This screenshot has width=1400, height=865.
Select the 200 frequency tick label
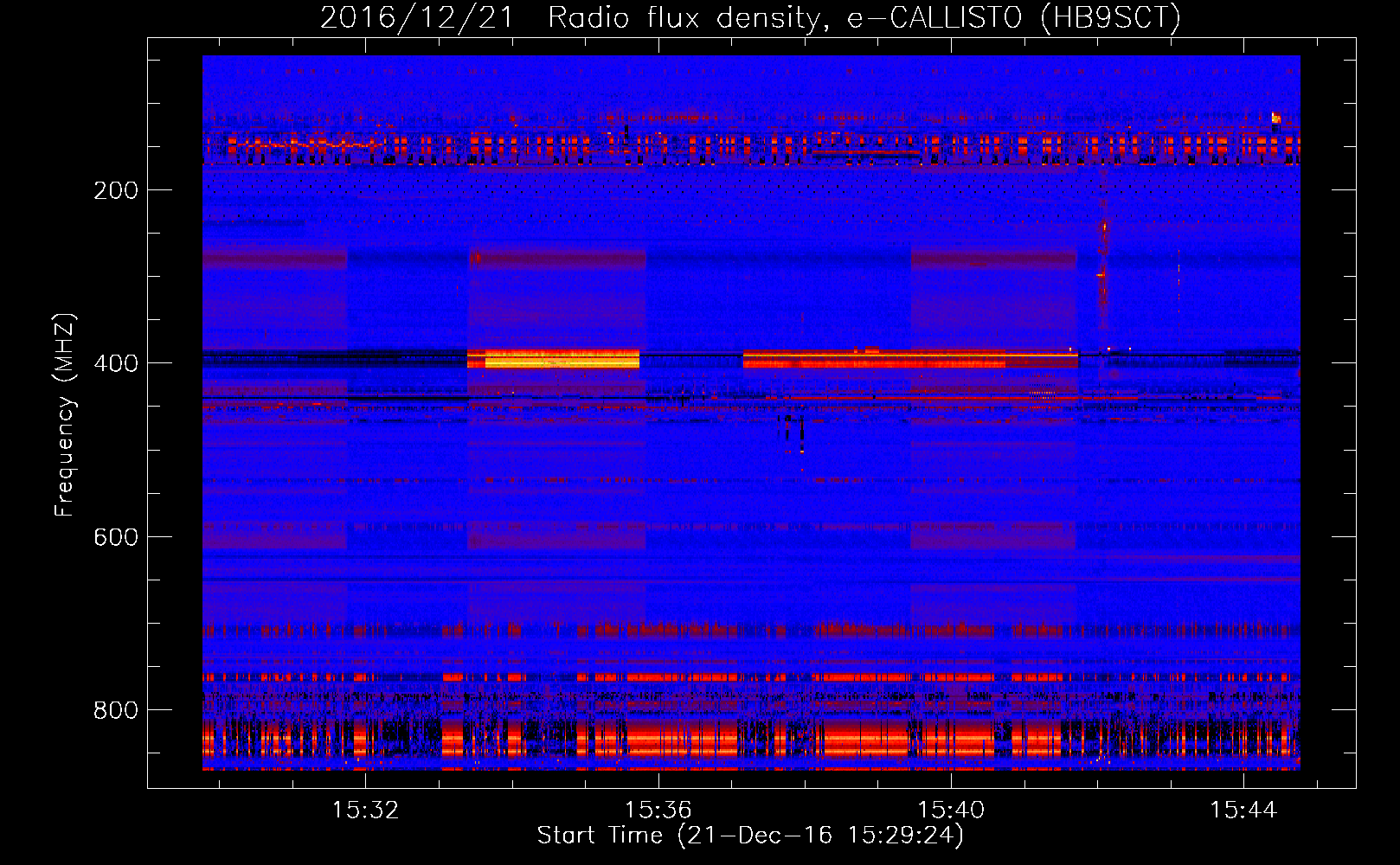tap(116, 190)
